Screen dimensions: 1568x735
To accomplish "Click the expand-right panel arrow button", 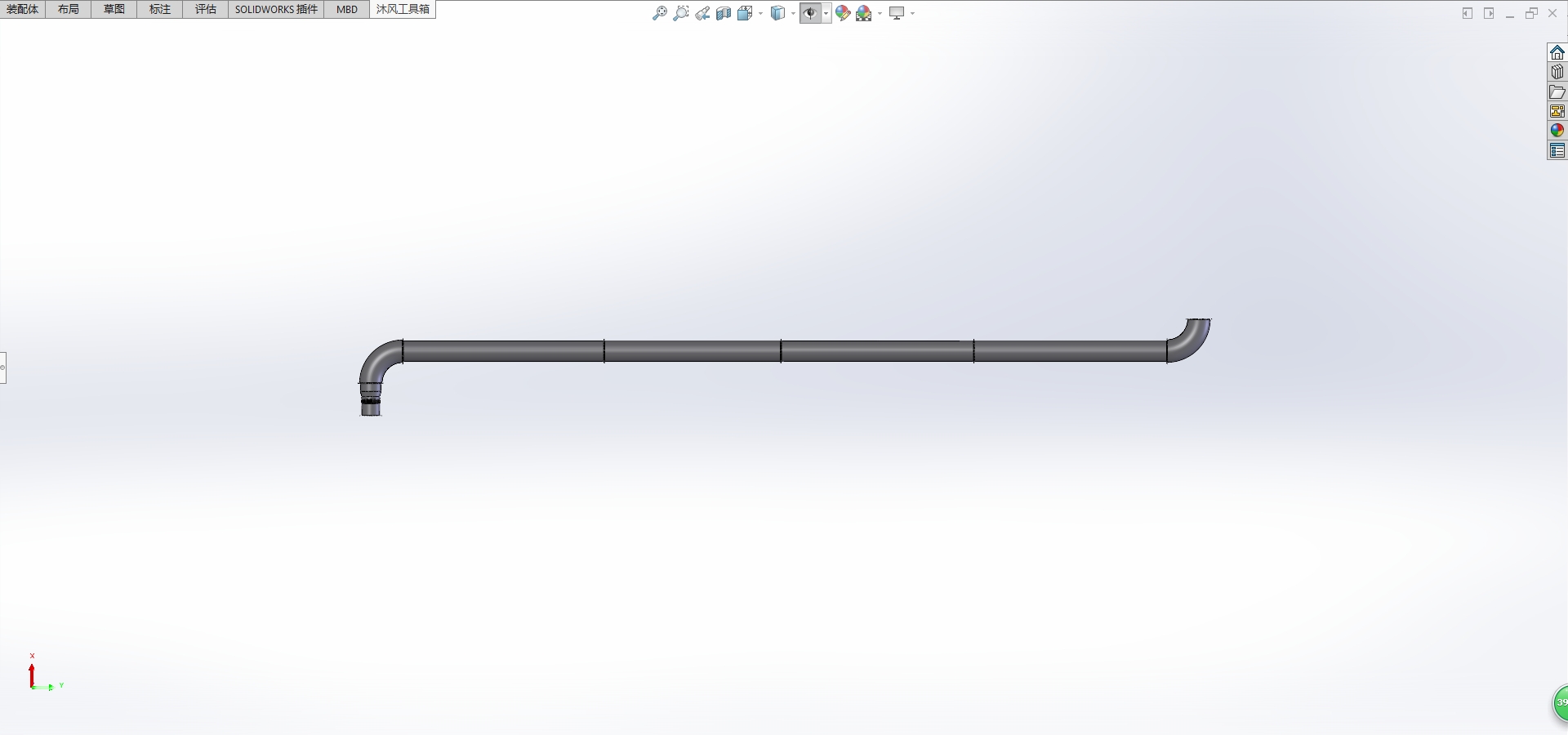I will pyautogui.click(x=1489, y=13).
